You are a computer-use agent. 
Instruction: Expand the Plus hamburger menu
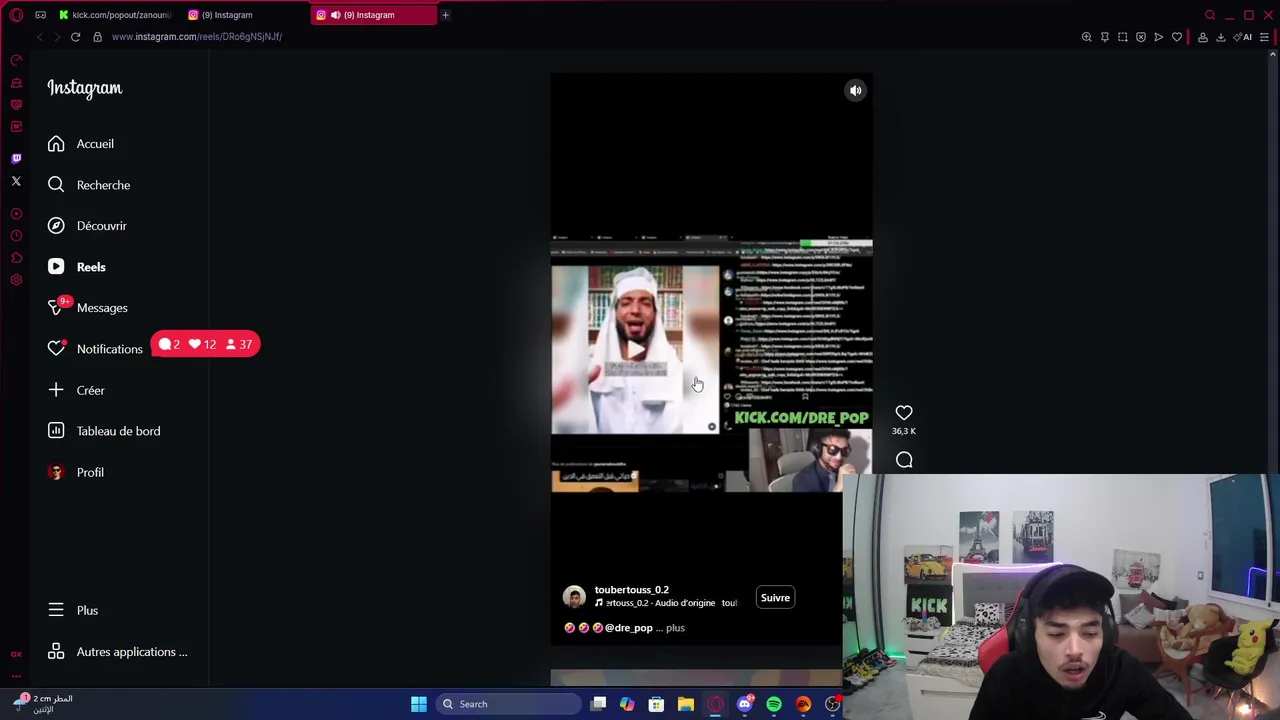[73, 610]
